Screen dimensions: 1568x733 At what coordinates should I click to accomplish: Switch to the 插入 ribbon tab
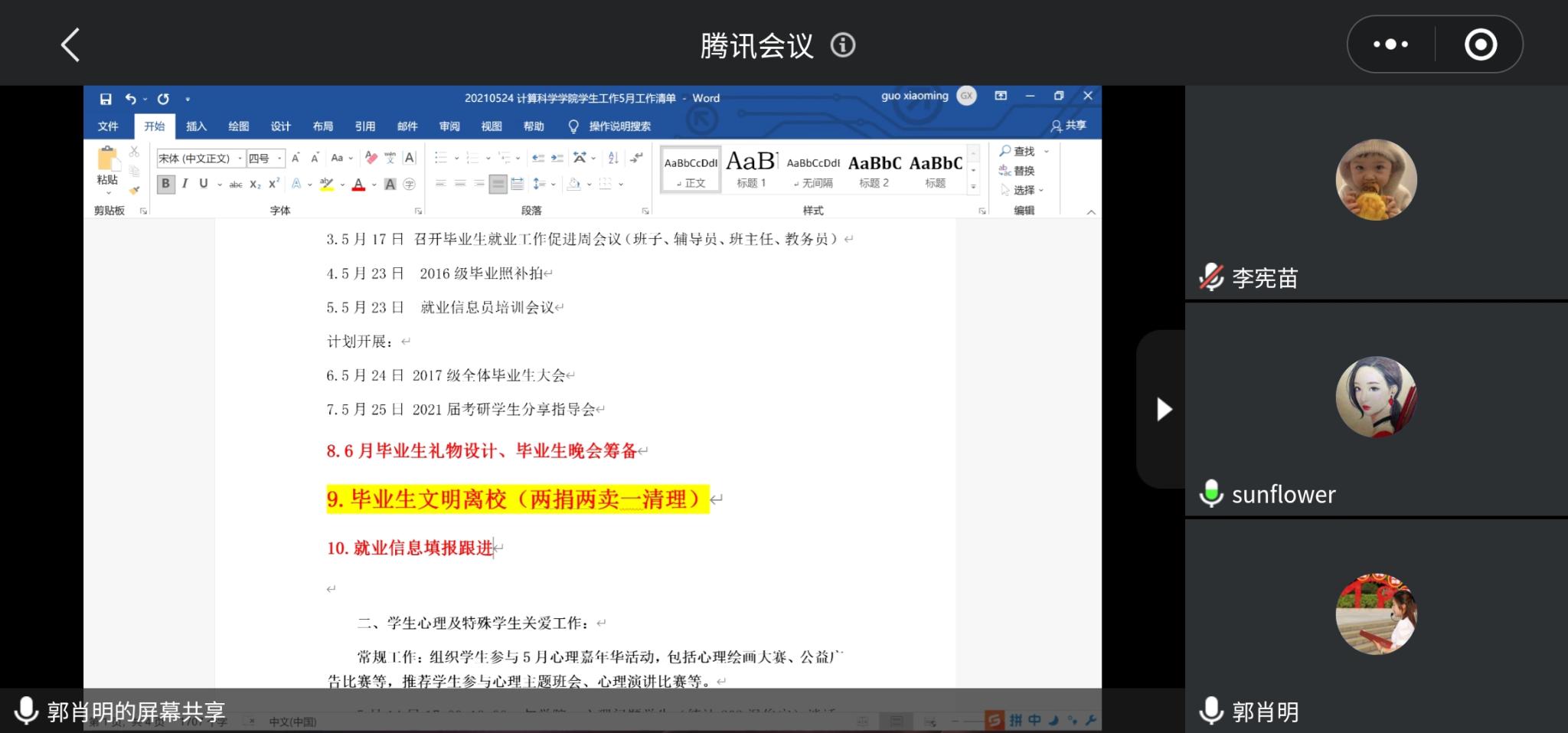click(x=196, y=126)
